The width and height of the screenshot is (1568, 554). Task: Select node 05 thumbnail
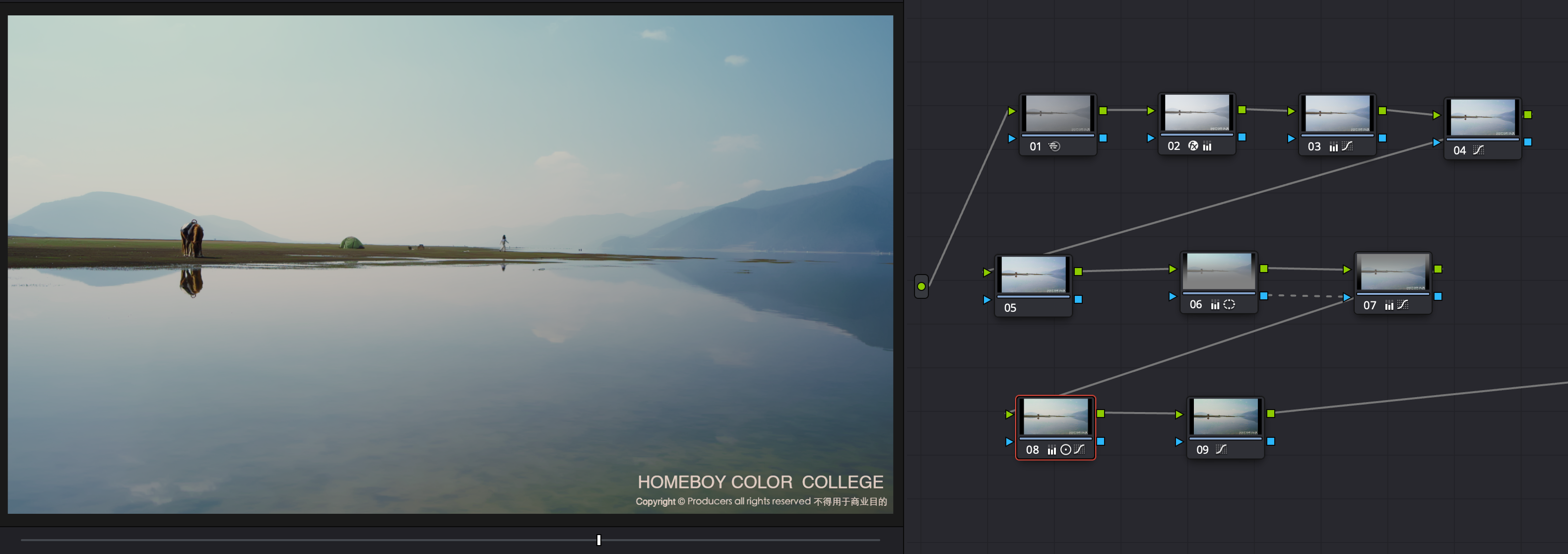point(1033,274)
